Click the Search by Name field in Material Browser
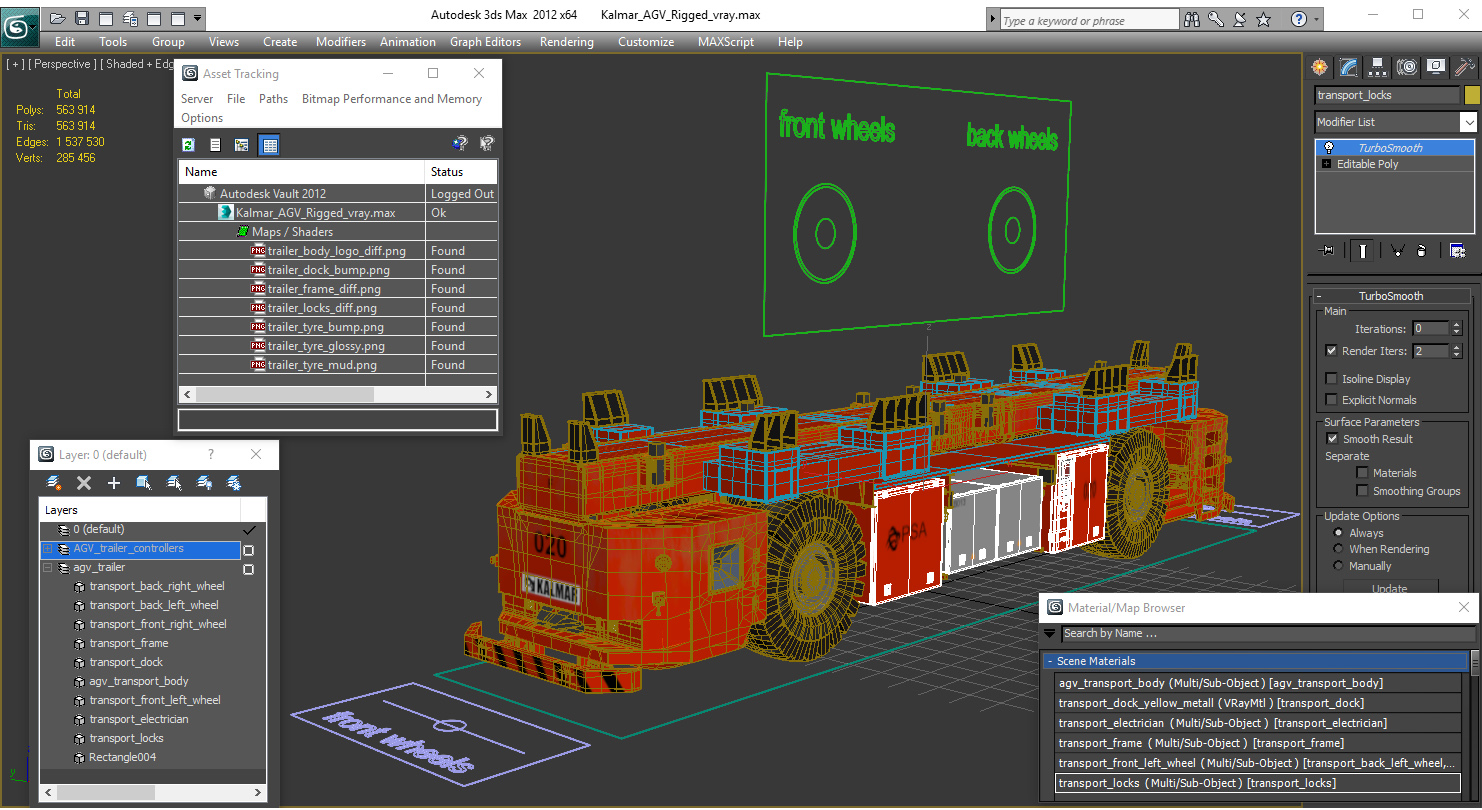The width and height of the screenshot is (1482, 810). (x=1267, y=633)
